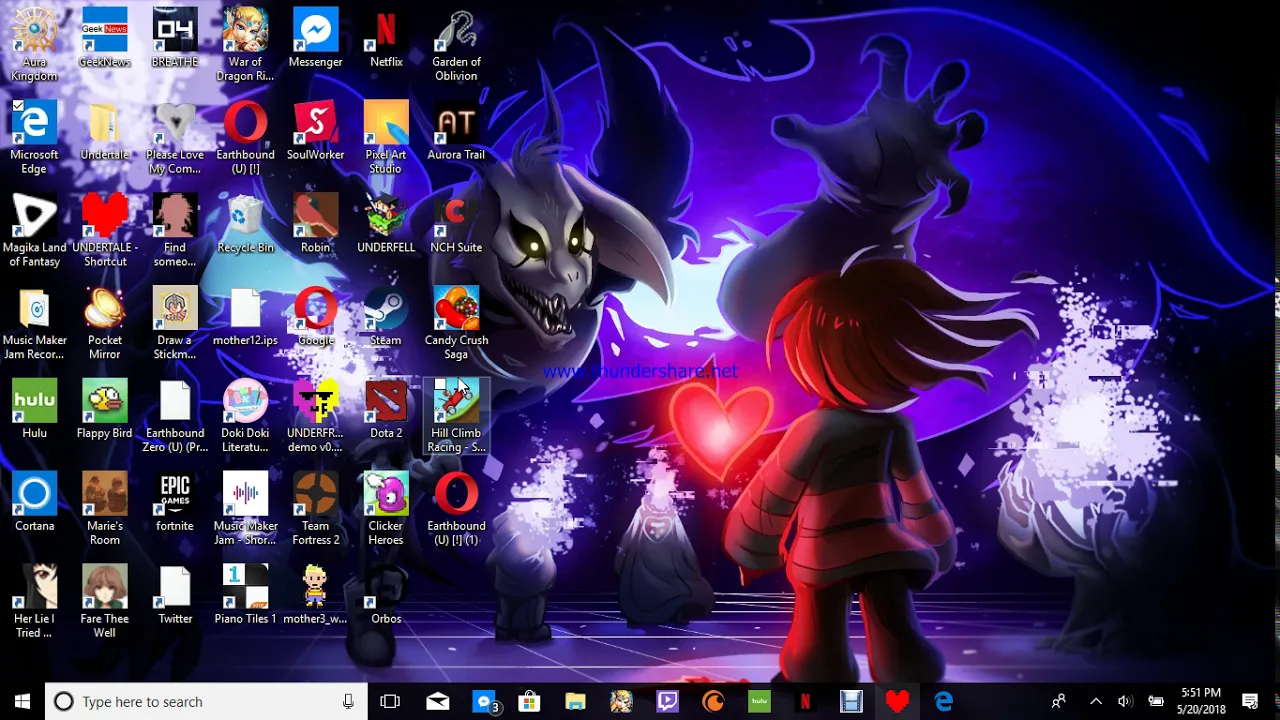The height and width of the screenshot is (720, 1280).
Task: Select NCH Suite desktop shortcut
Action: (456, 224)
